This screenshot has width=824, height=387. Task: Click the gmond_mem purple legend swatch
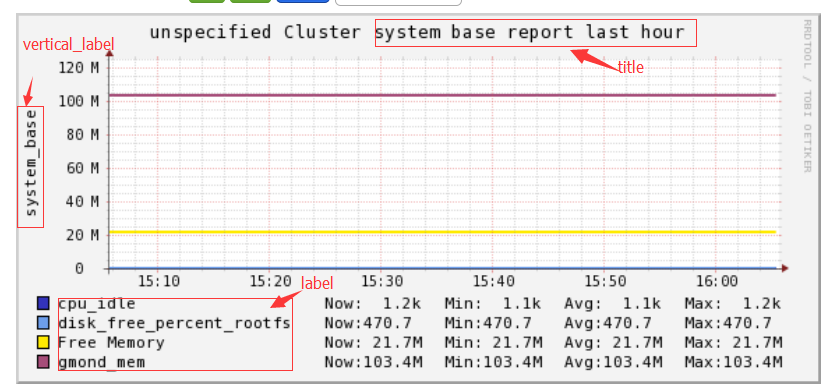(43, 362)
